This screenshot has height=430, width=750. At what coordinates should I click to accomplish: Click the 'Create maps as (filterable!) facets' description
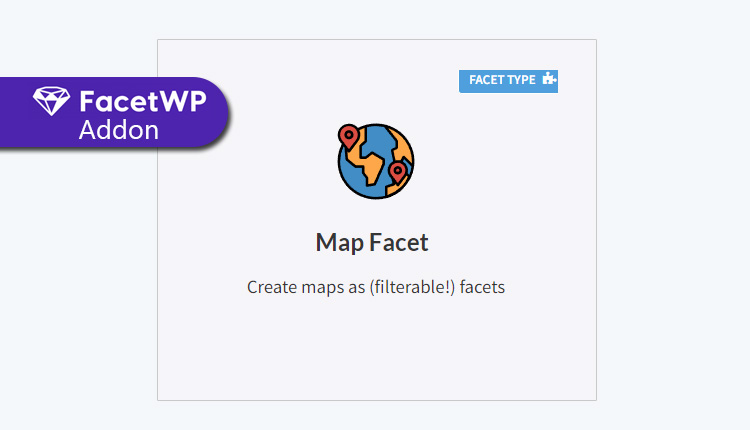click(x=376, y=287)
